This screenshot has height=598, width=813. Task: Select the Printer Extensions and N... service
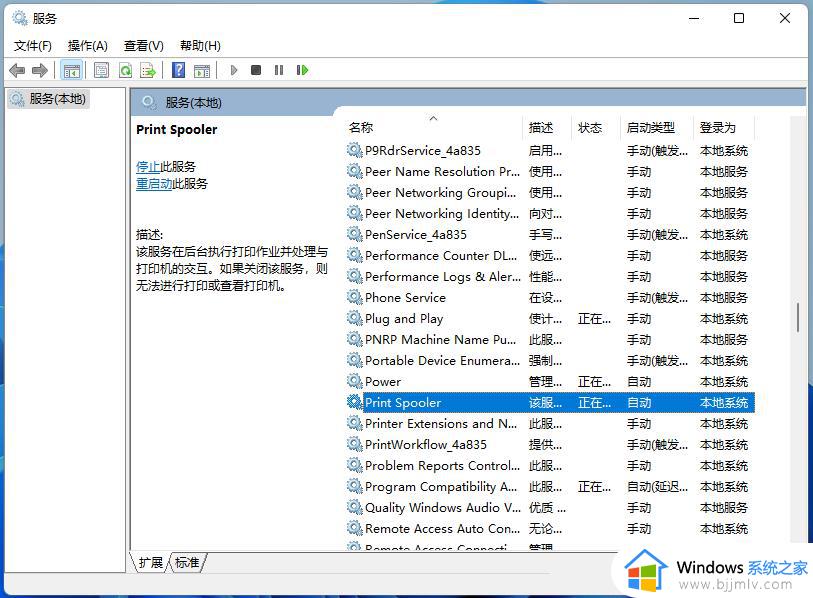pyautogui.click(x=441, y=424)
